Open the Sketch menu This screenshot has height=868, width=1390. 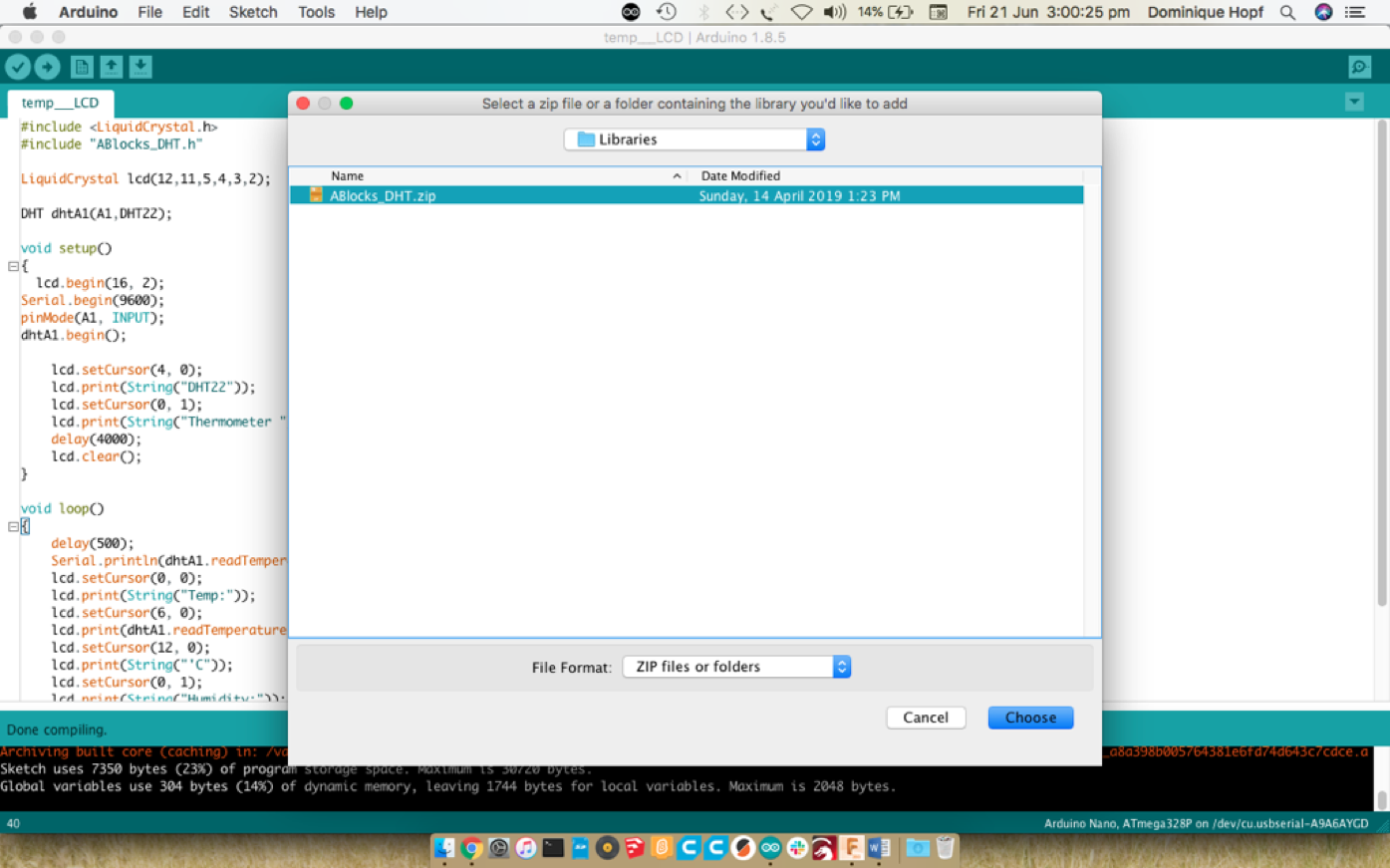pyautogui.click(x=253, y=12)
